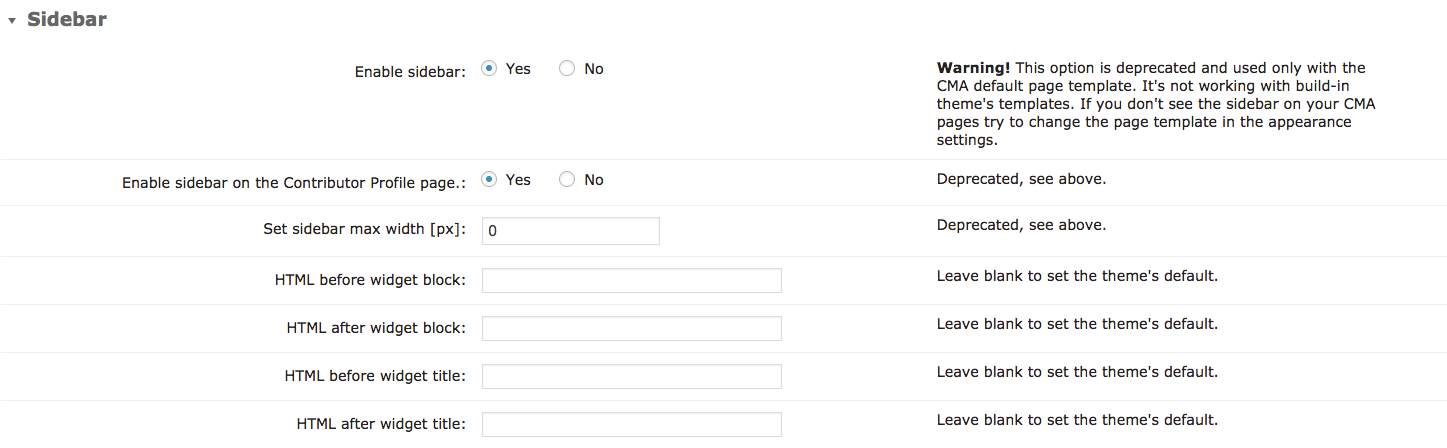
Task: Click the "Enable sidebar:" label
Action: click(410, 72)
